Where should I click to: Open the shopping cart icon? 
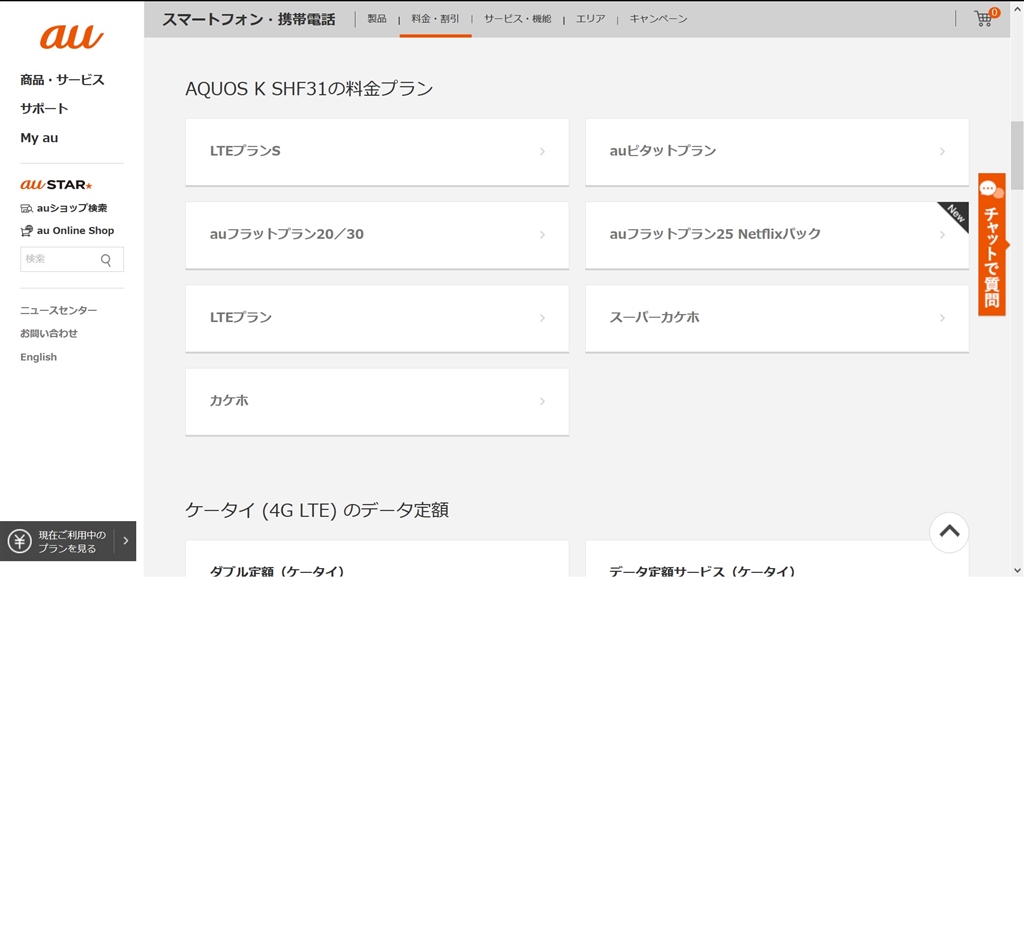pos(985,18)
